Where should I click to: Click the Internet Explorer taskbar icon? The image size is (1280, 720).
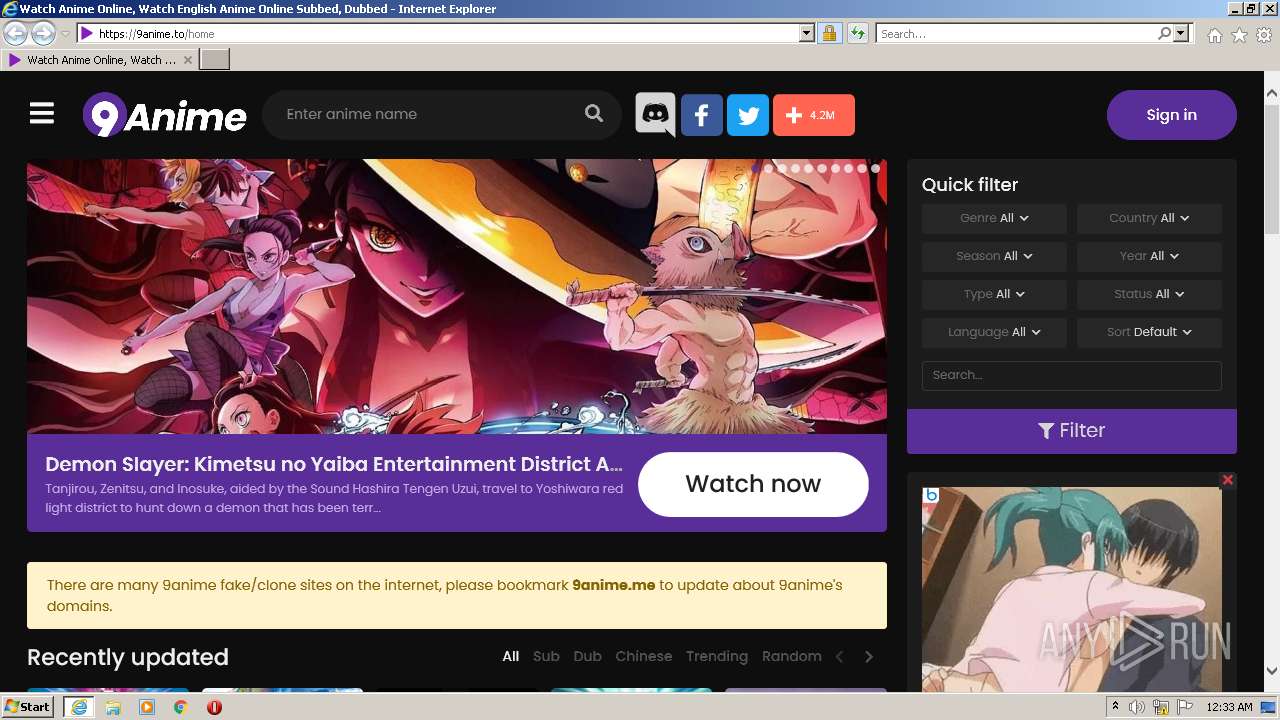tap(79, 707)
